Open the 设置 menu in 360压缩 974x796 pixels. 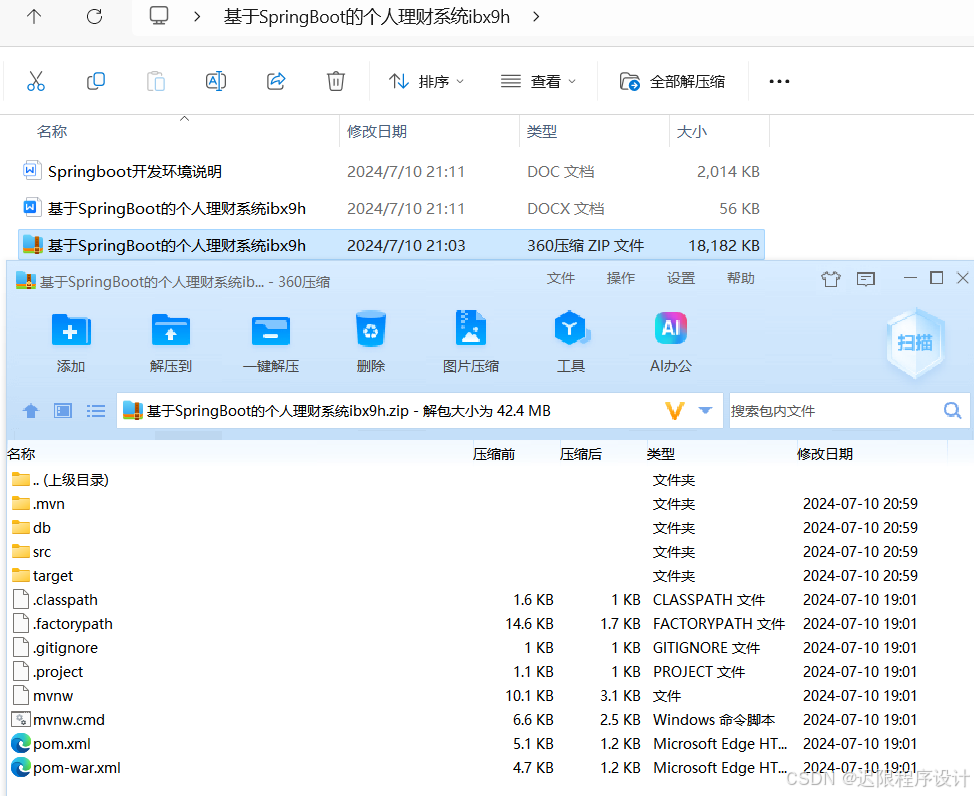click(x=681, y=278)
